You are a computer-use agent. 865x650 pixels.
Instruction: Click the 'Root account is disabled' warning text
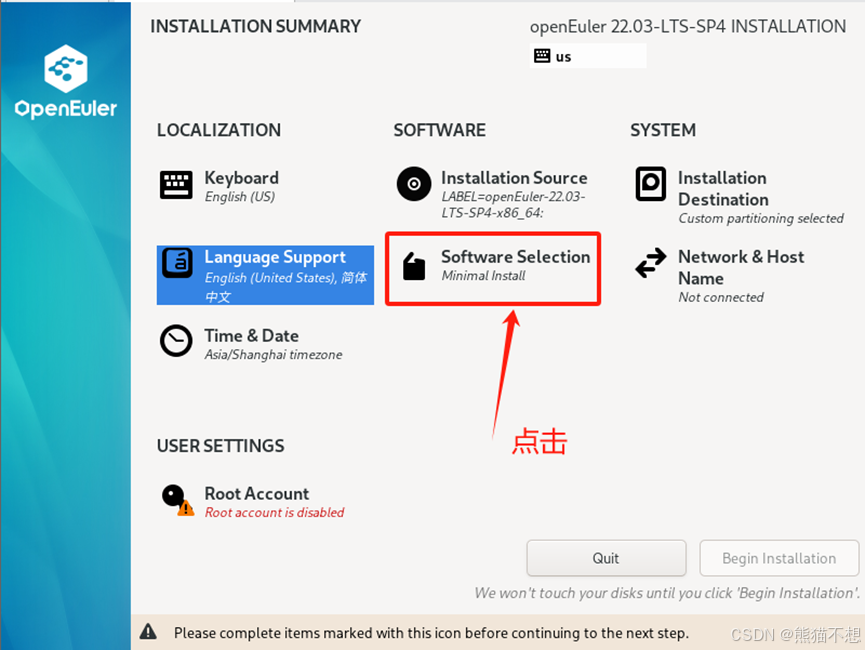(273, 513)
